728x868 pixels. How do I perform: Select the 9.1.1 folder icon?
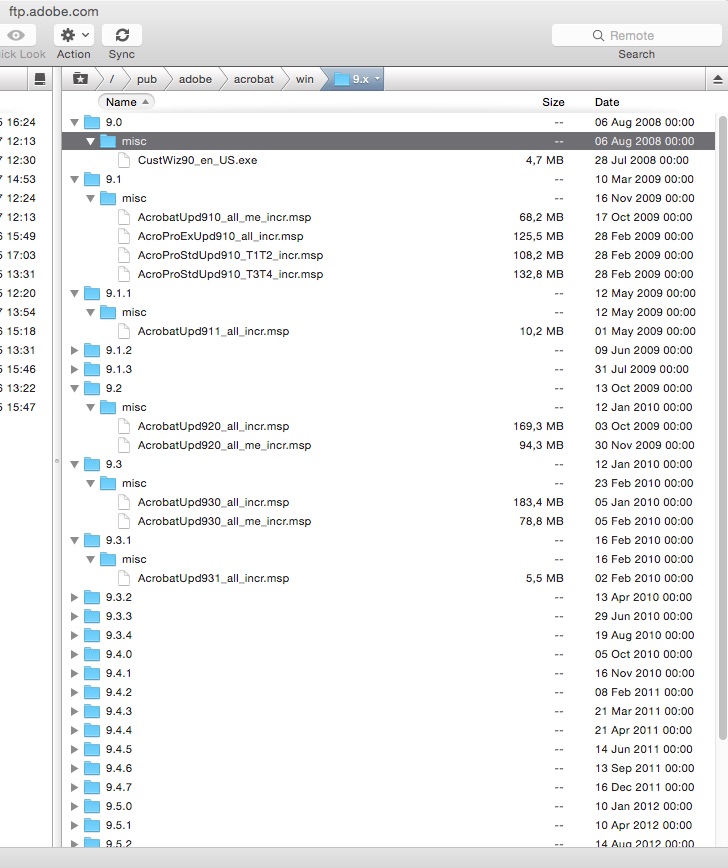click(x=92, y=293)
